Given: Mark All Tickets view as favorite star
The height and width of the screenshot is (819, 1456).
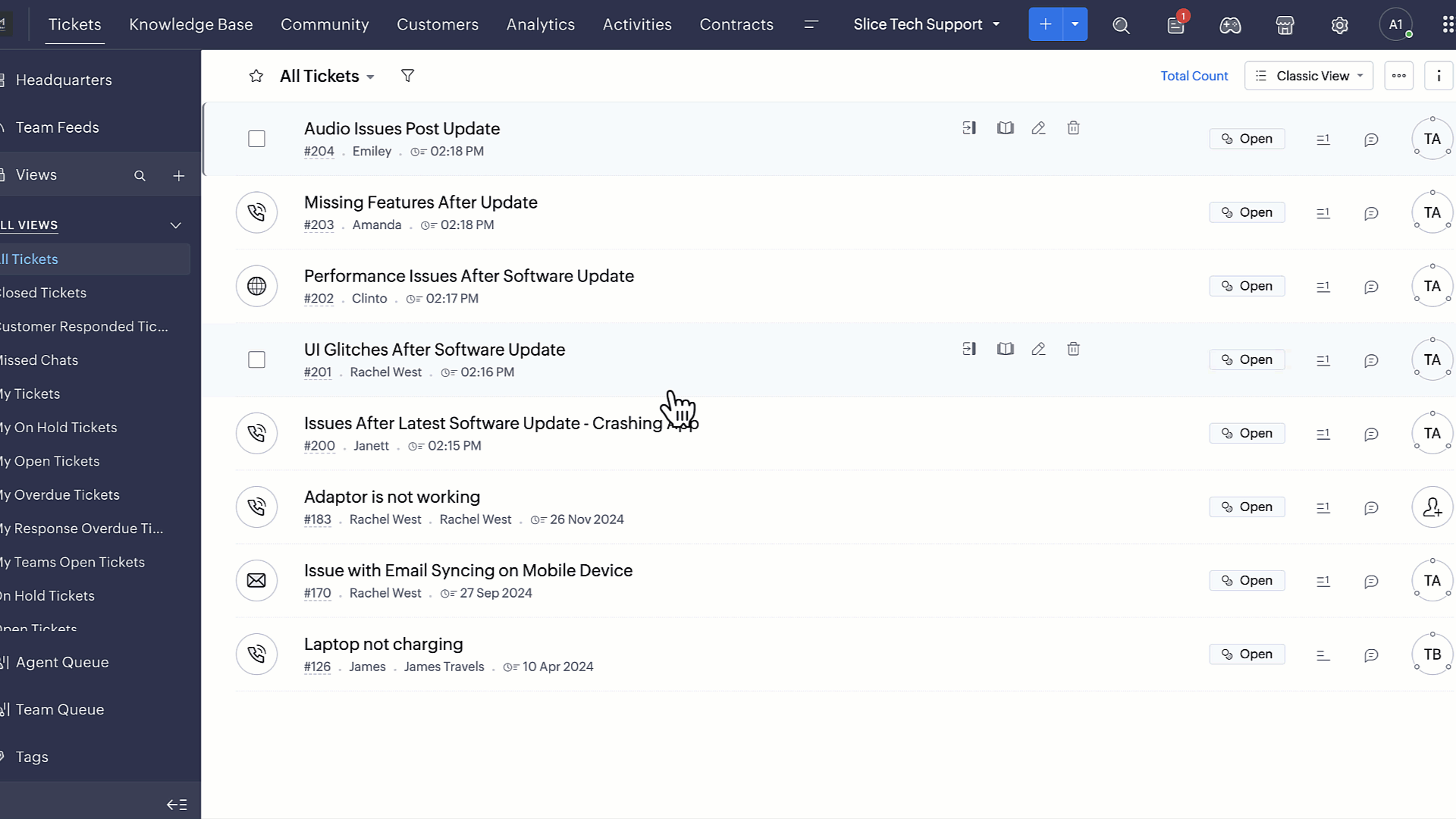Looking at the screenshot, I should click(x=256, y=76).
